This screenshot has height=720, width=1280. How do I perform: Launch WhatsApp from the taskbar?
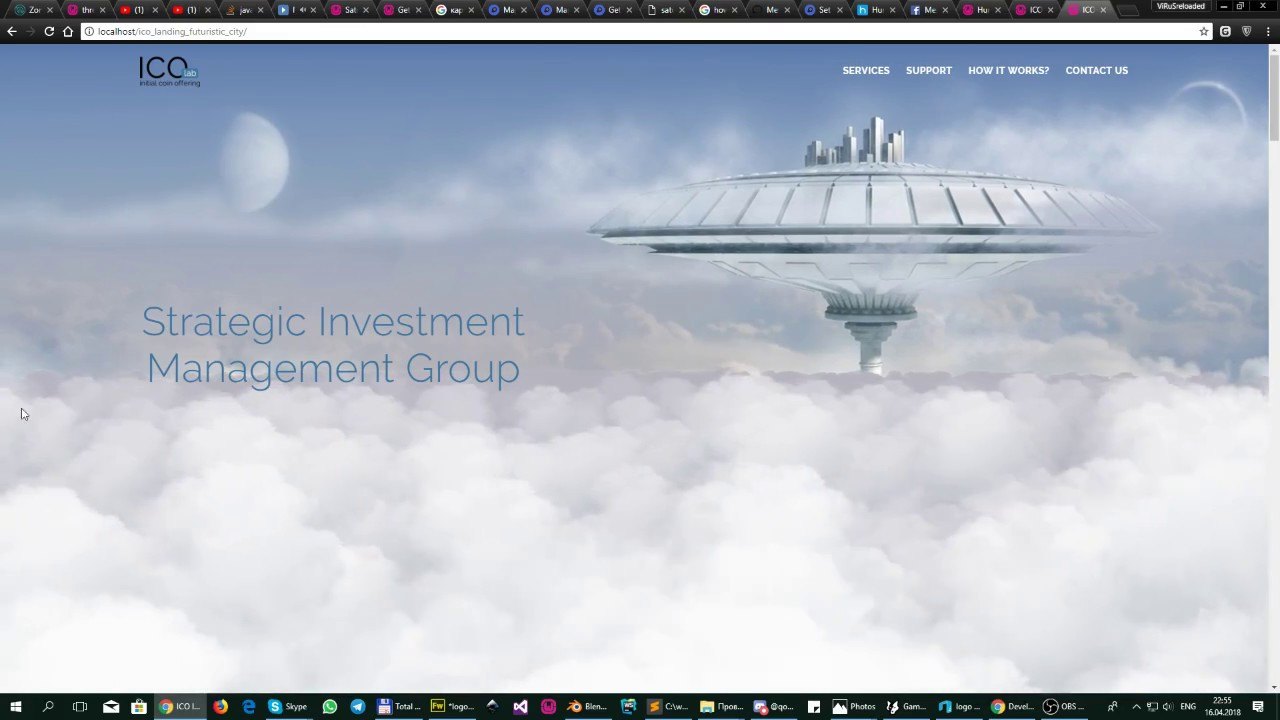coord(330,706)
